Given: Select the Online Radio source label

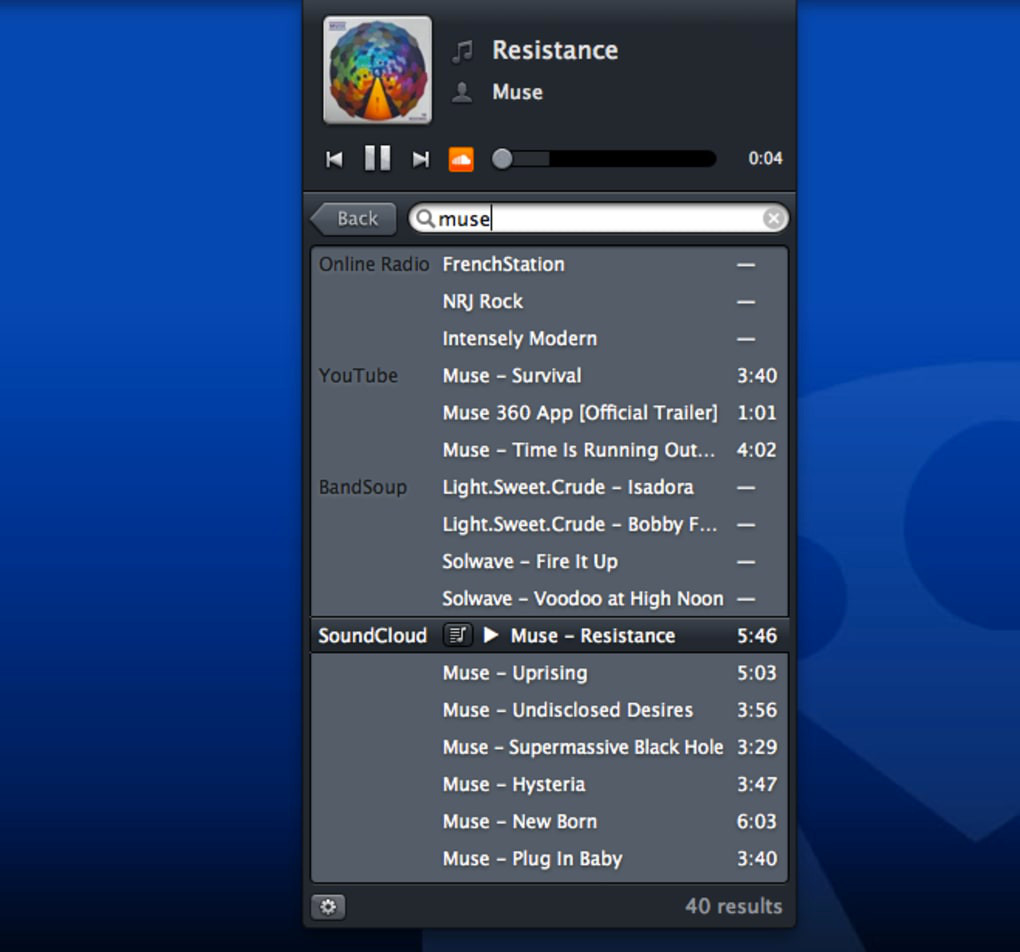Looking at the screenshot, I should coord(374,264).
